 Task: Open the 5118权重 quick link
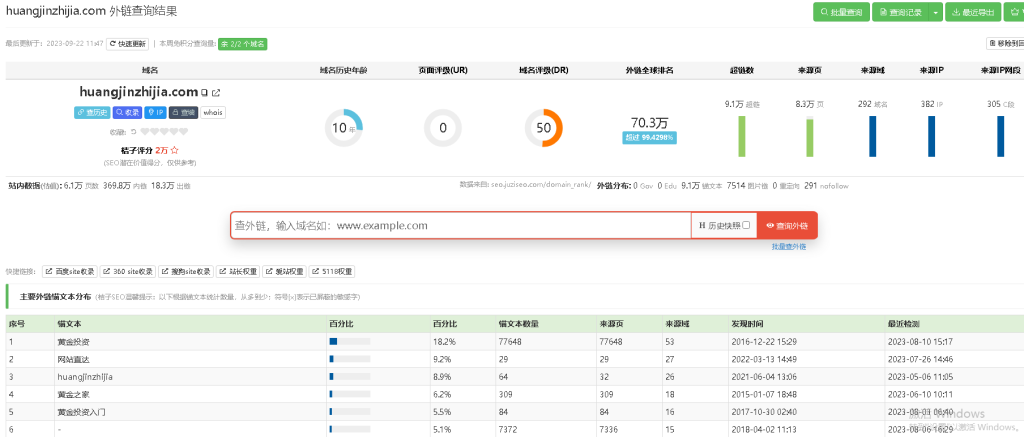coord(332,272)
